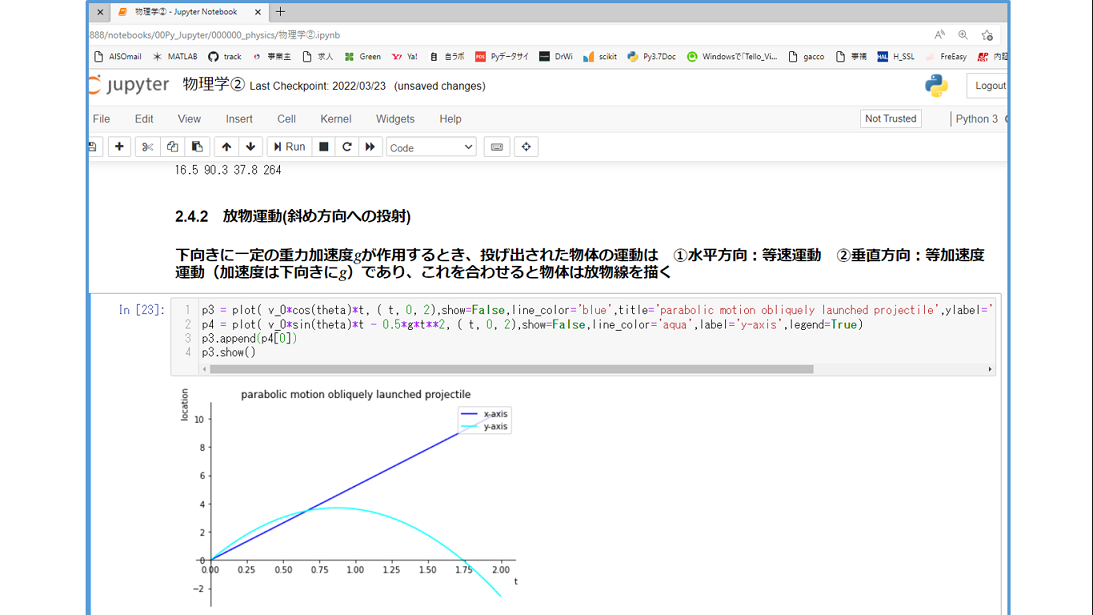Copy selected cells icon
The width and height of the screenshot is (1093, 615).
[172, 147]
